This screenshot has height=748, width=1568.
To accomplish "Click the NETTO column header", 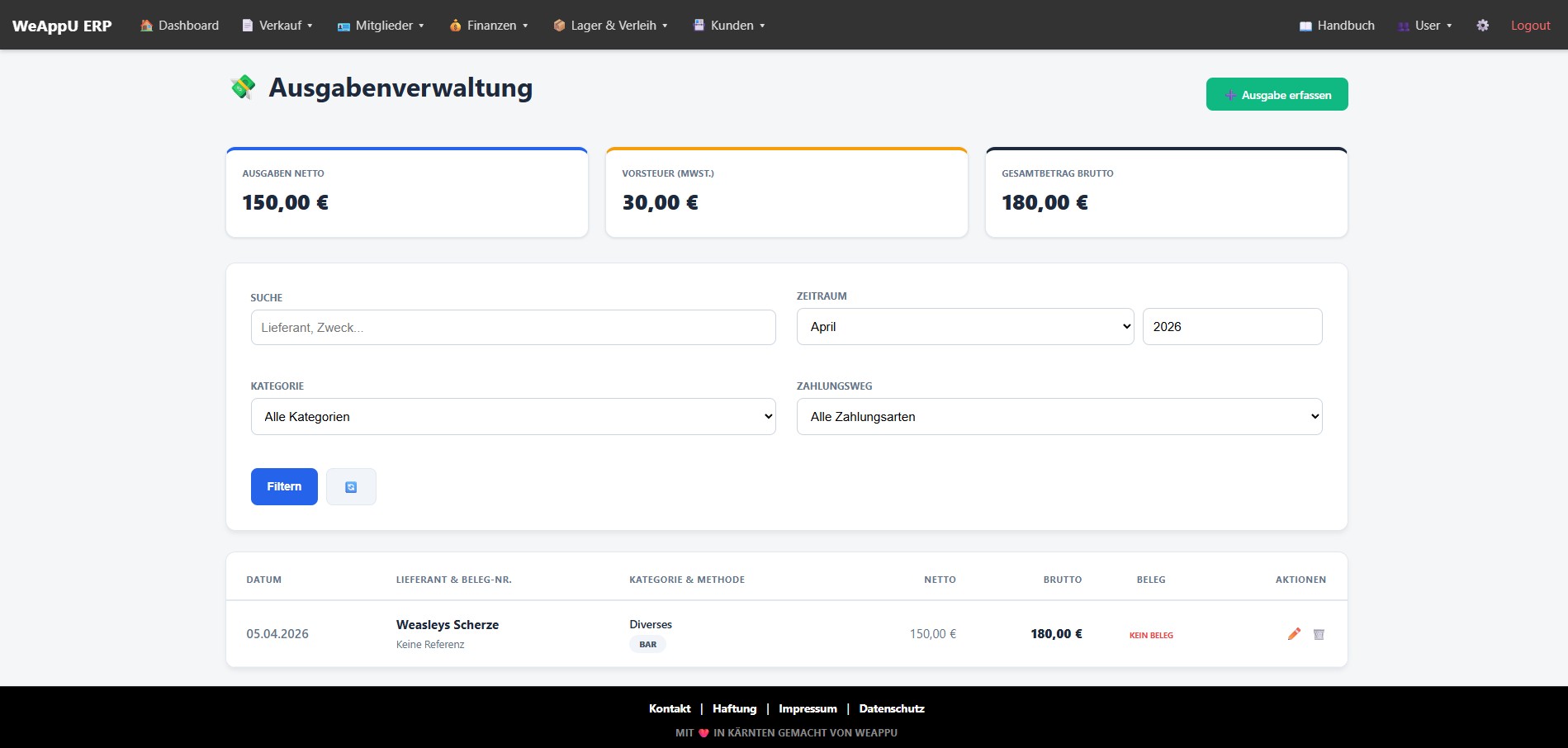I will [x=940, y=580].
